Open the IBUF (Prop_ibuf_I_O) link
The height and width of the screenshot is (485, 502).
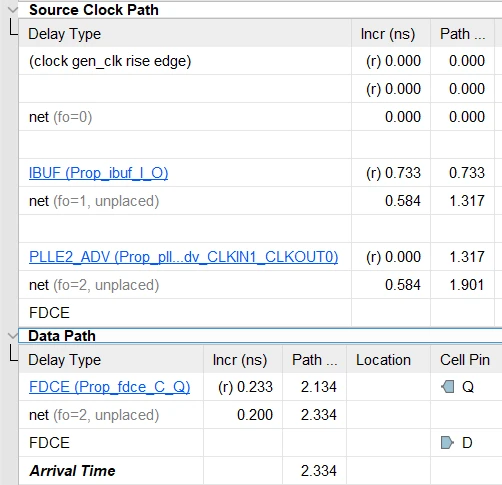[x=98, y=173]
